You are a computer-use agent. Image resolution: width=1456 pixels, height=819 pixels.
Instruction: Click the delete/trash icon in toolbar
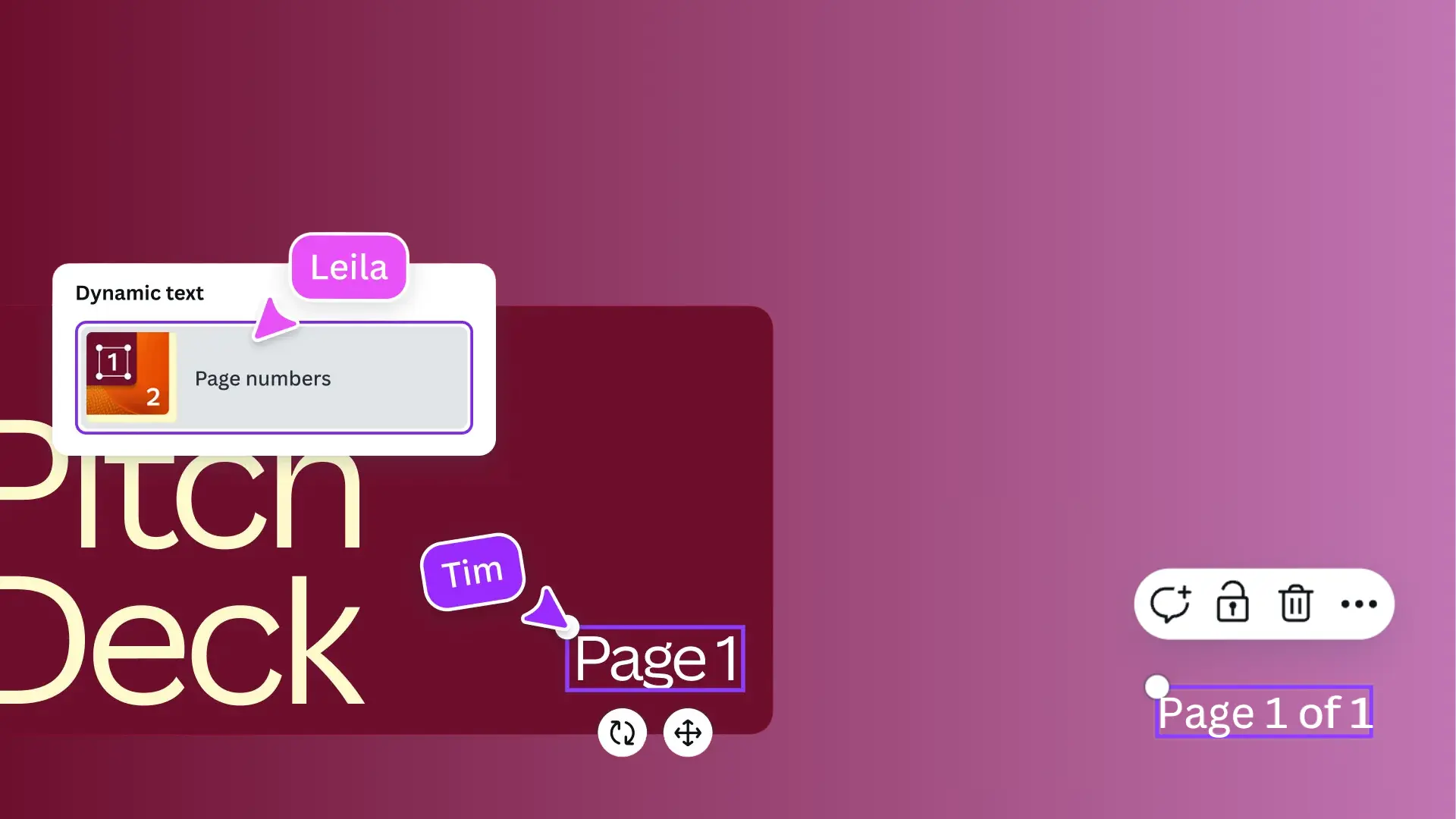click(1297, 603)
